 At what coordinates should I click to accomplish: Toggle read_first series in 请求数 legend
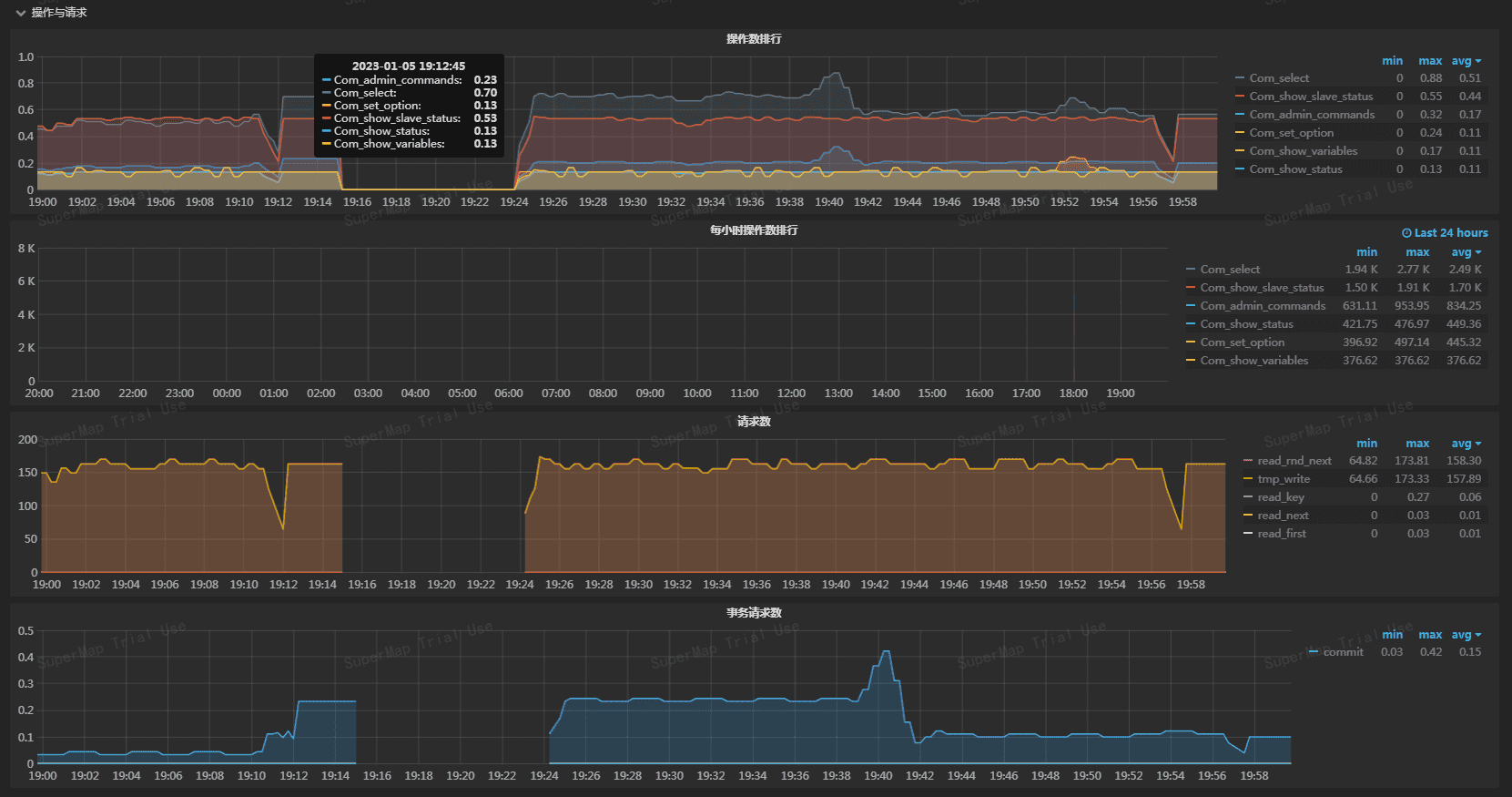(x=1282, y=534)
